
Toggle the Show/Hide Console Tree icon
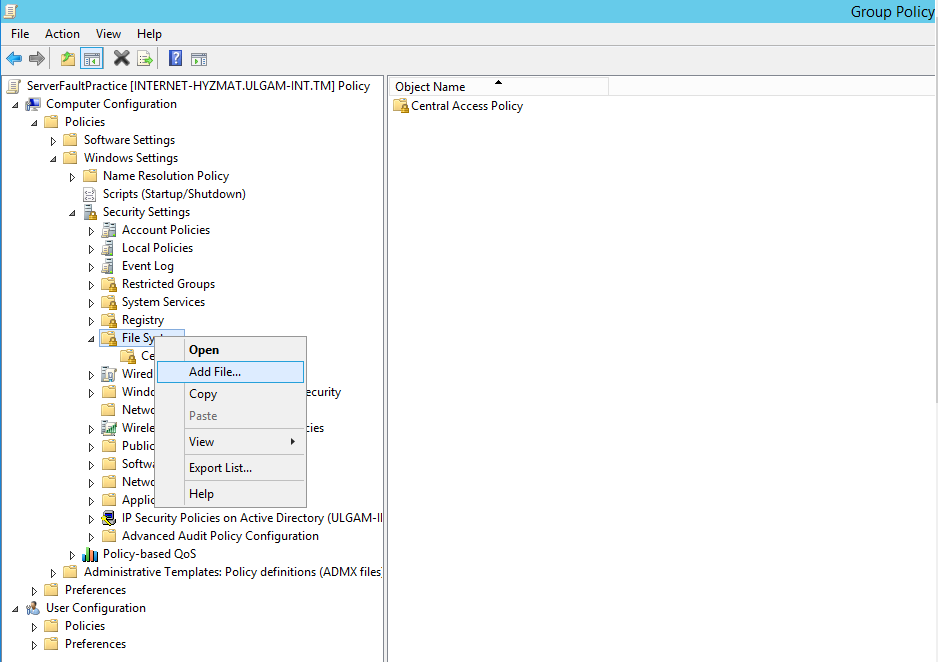click(92, 59)
